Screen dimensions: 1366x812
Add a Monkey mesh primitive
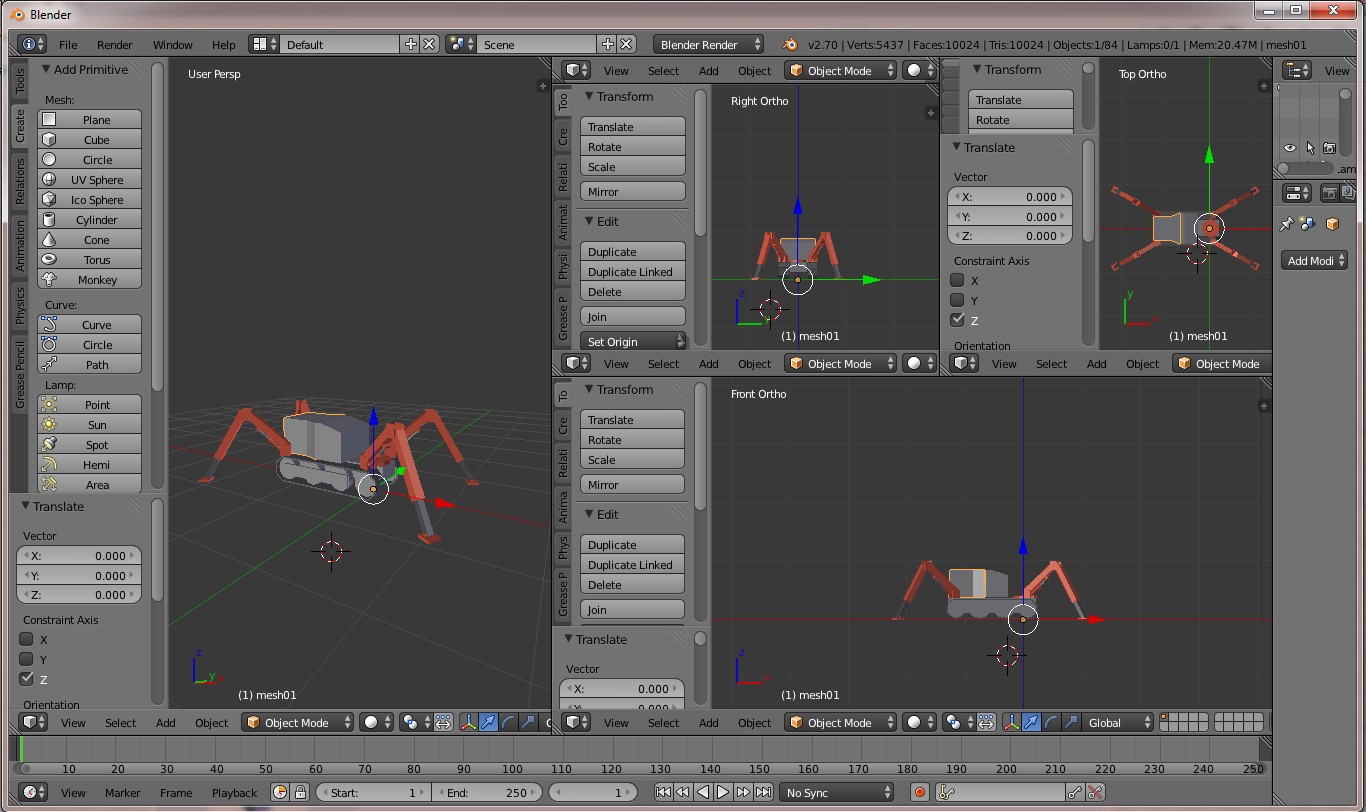tap(90, 280)
